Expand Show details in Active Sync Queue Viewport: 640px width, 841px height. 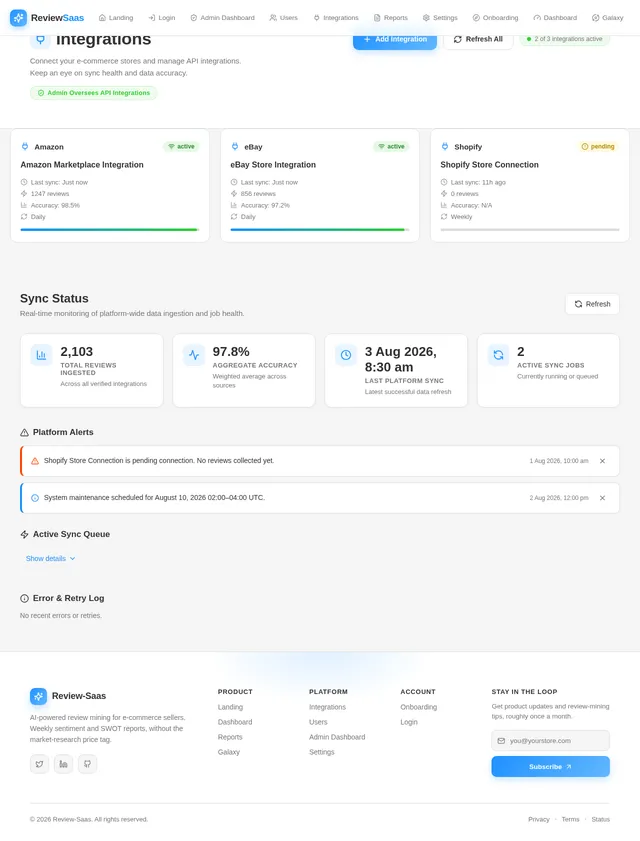click(x=50, y=558)
